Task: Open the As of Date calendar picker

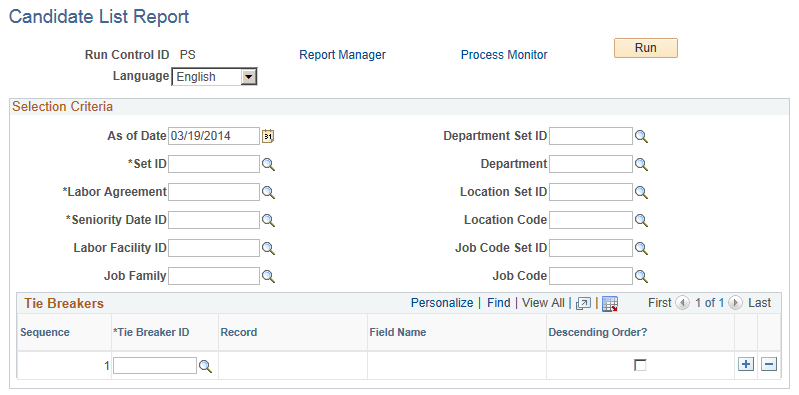Action: tap(268, 136)
